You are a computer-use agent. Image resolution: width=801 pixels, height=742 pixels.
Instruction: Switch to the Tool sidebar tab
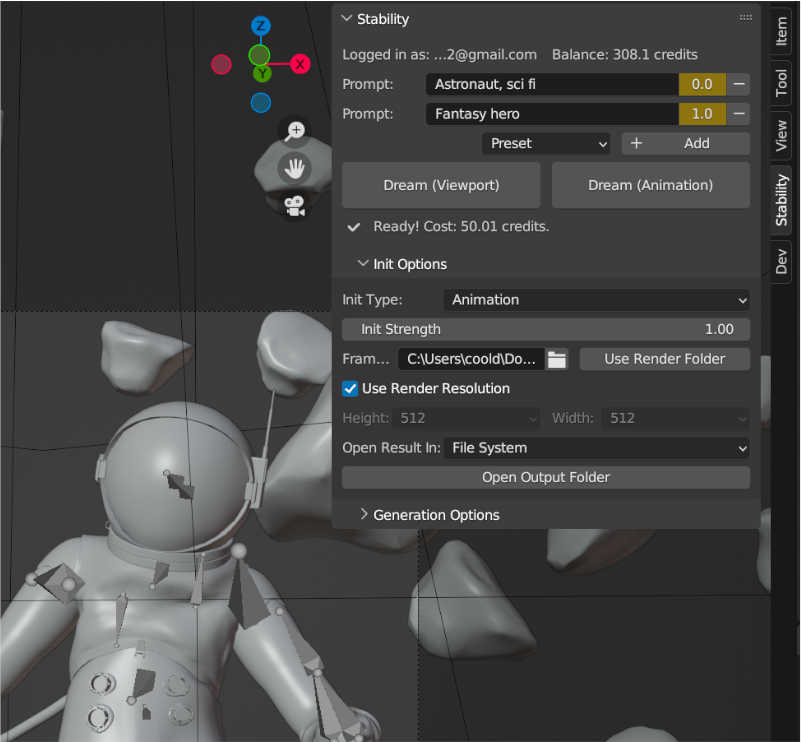click(x=781, y=84)
